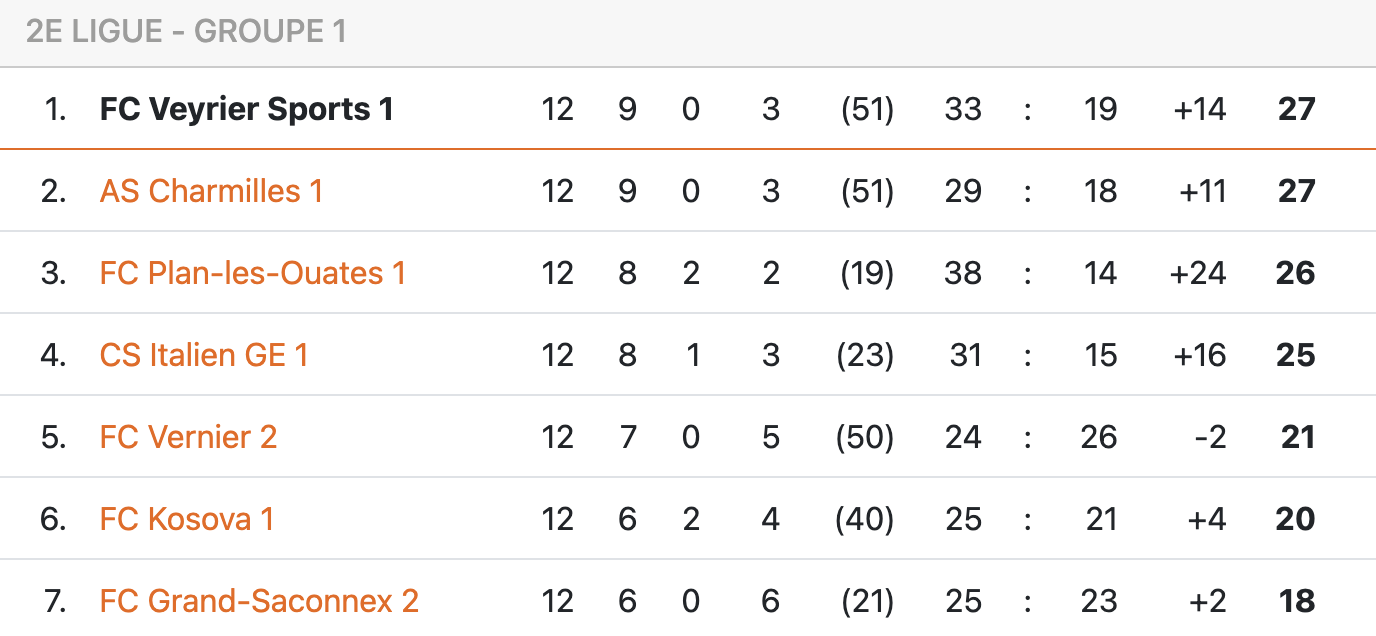Click FC Grand-Saconnex's 18 points total

[1297, 601]
